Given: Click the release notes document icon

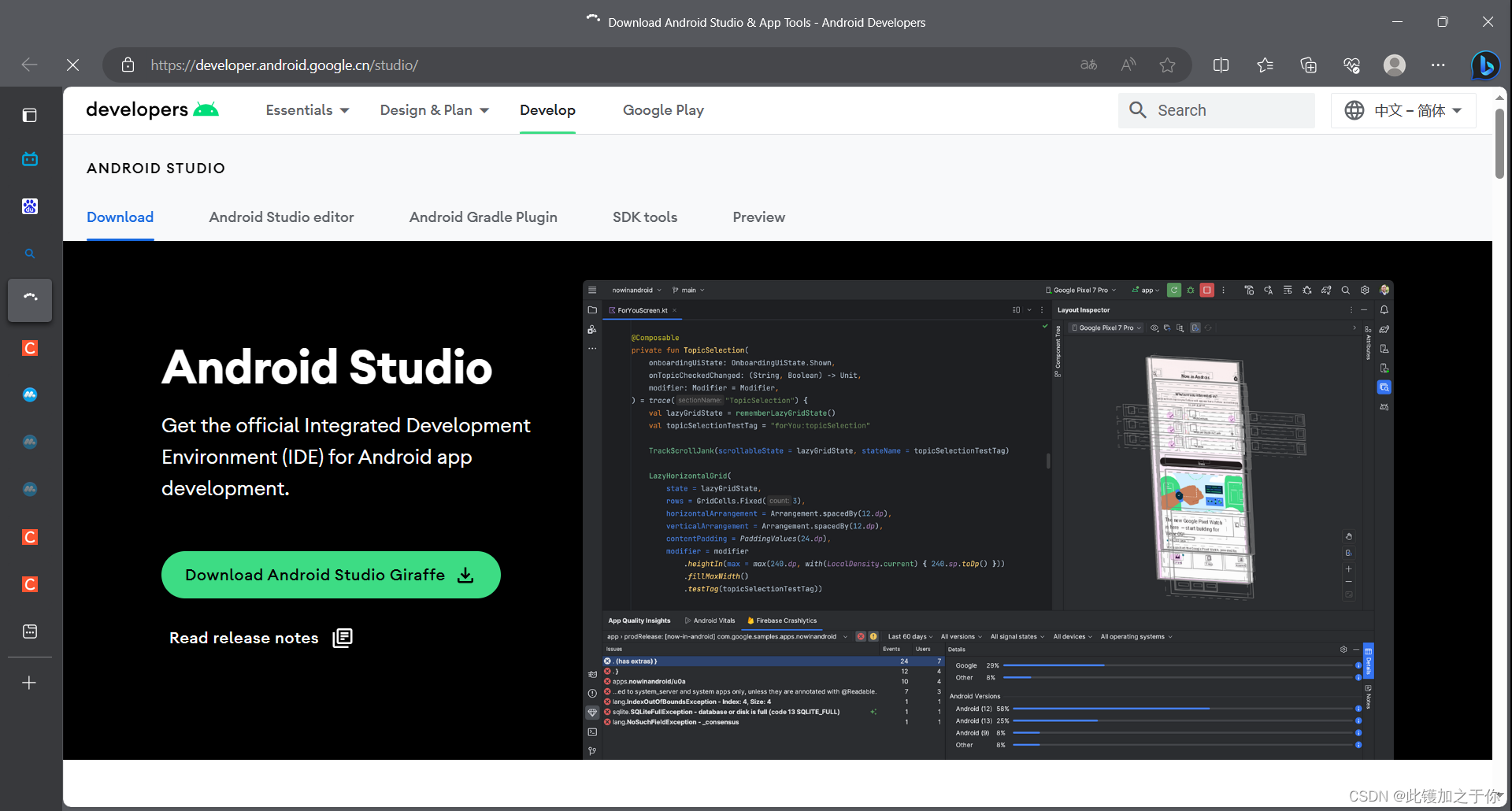Looking at the screenshot, I should point(343,638).
